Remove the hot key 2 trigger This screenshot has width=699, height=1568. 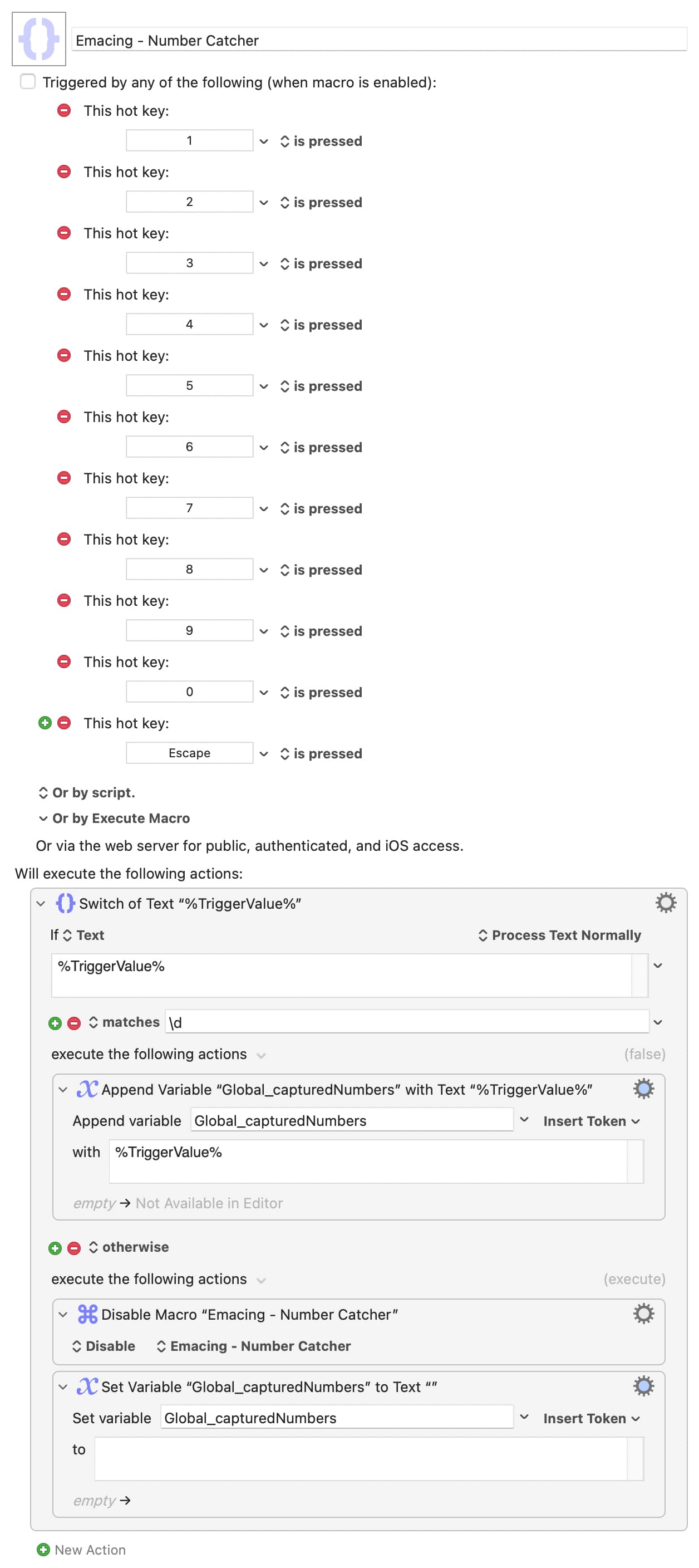click(64, 171)
